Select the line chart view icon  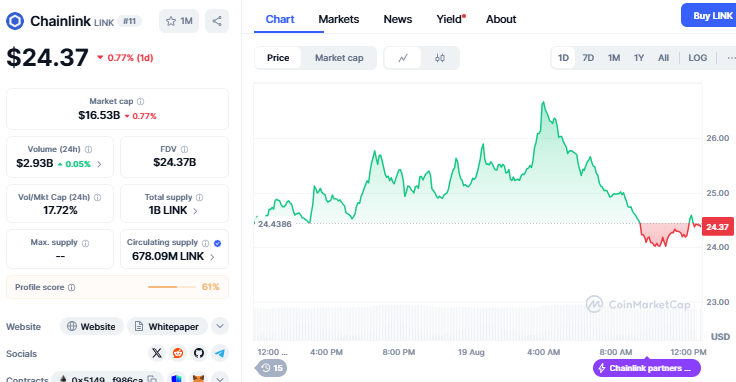403,58
